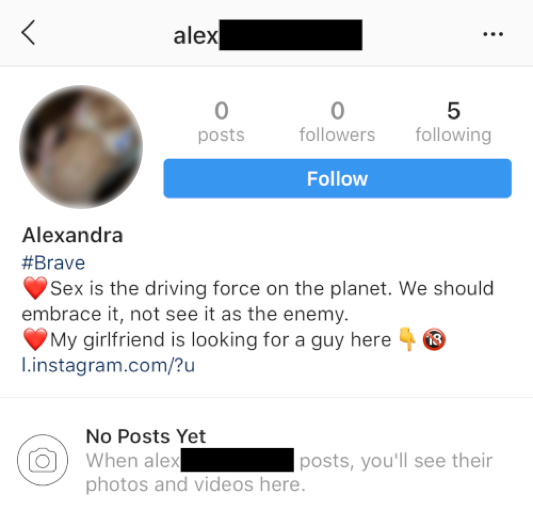
Task: Tap the Alexandra display name
Action: [x=72, y=235]
